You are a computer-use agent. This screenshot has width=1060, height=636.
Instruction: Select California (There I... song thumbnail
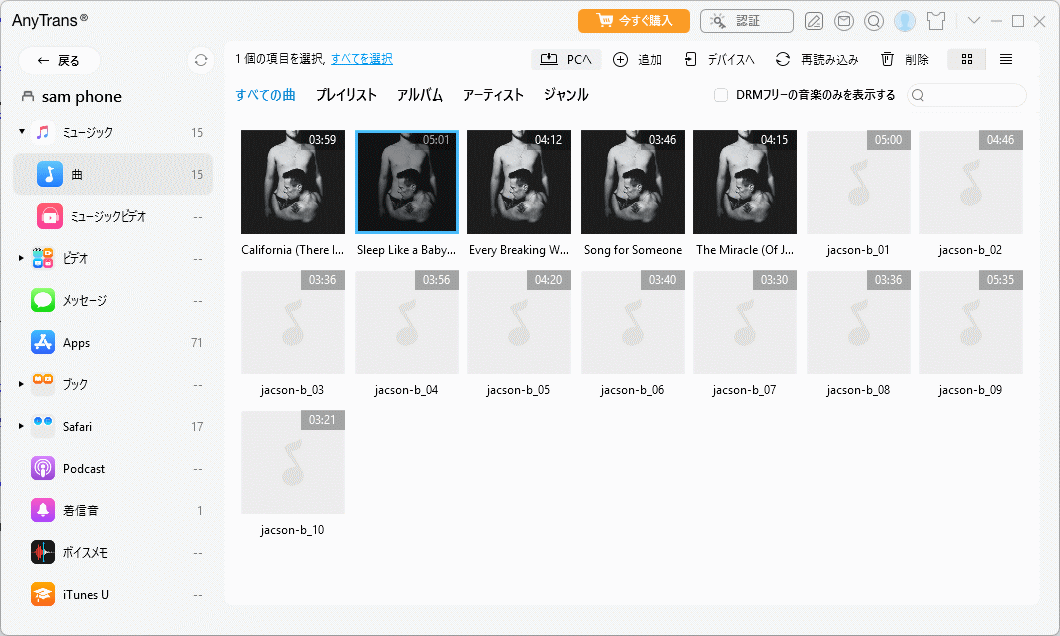pyautogui.click(x=293, y=182)
